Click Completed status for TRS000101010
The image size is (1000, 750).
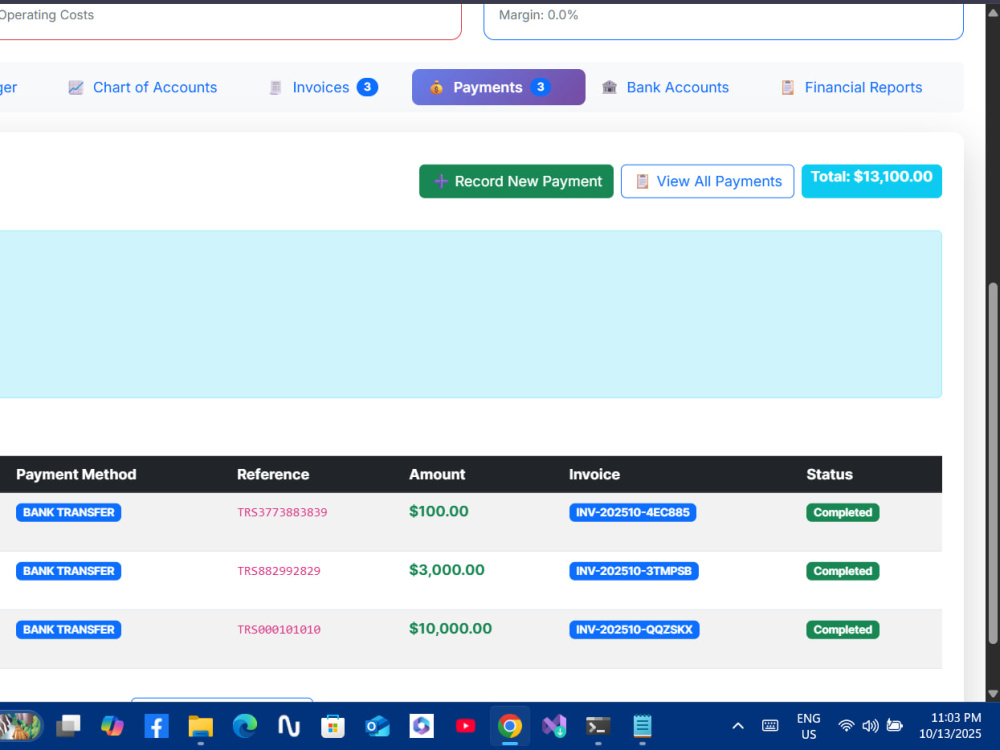point(842,630)
